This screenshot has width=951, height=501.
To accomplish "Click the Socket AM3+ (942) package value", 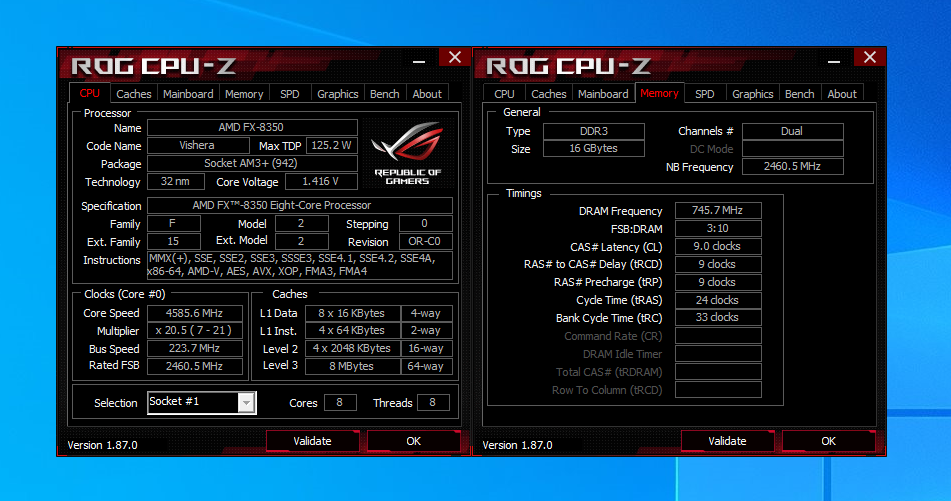I will point(252,164).
